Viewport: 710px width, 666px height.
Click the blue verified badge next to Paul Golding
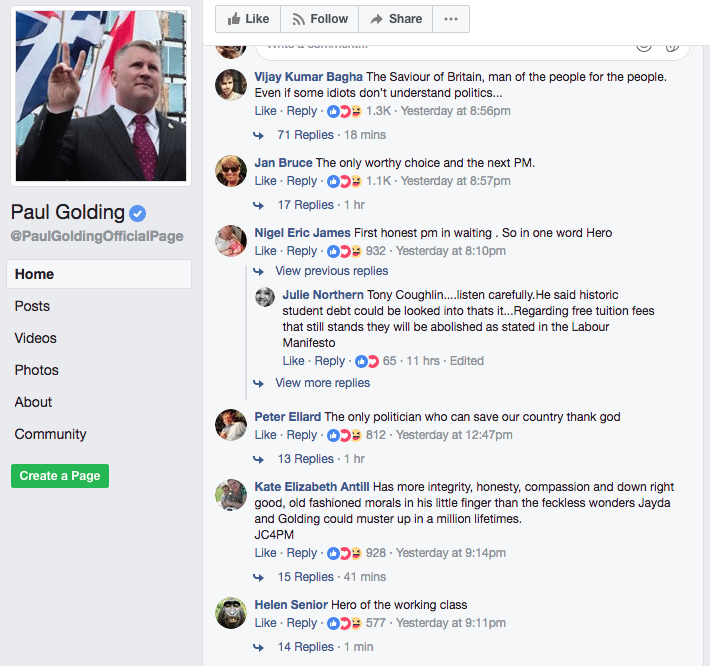tap(137, 213)
